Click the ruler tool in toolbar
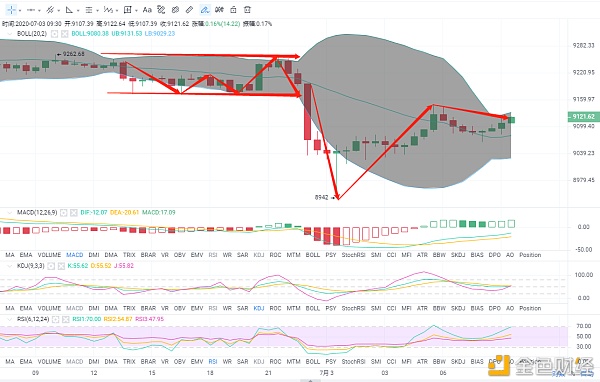 click(x=189, y=10)
